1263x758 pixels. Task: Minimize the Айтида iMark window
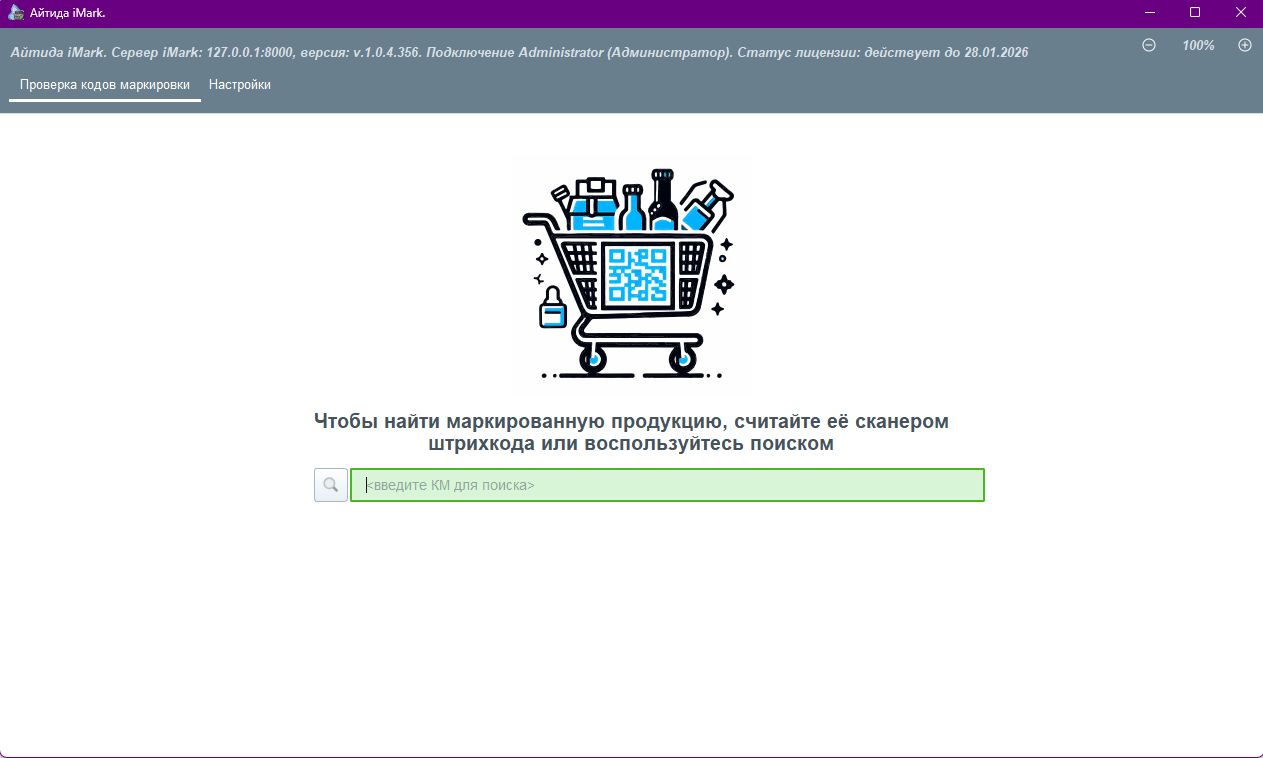(x=1149, y=13)
